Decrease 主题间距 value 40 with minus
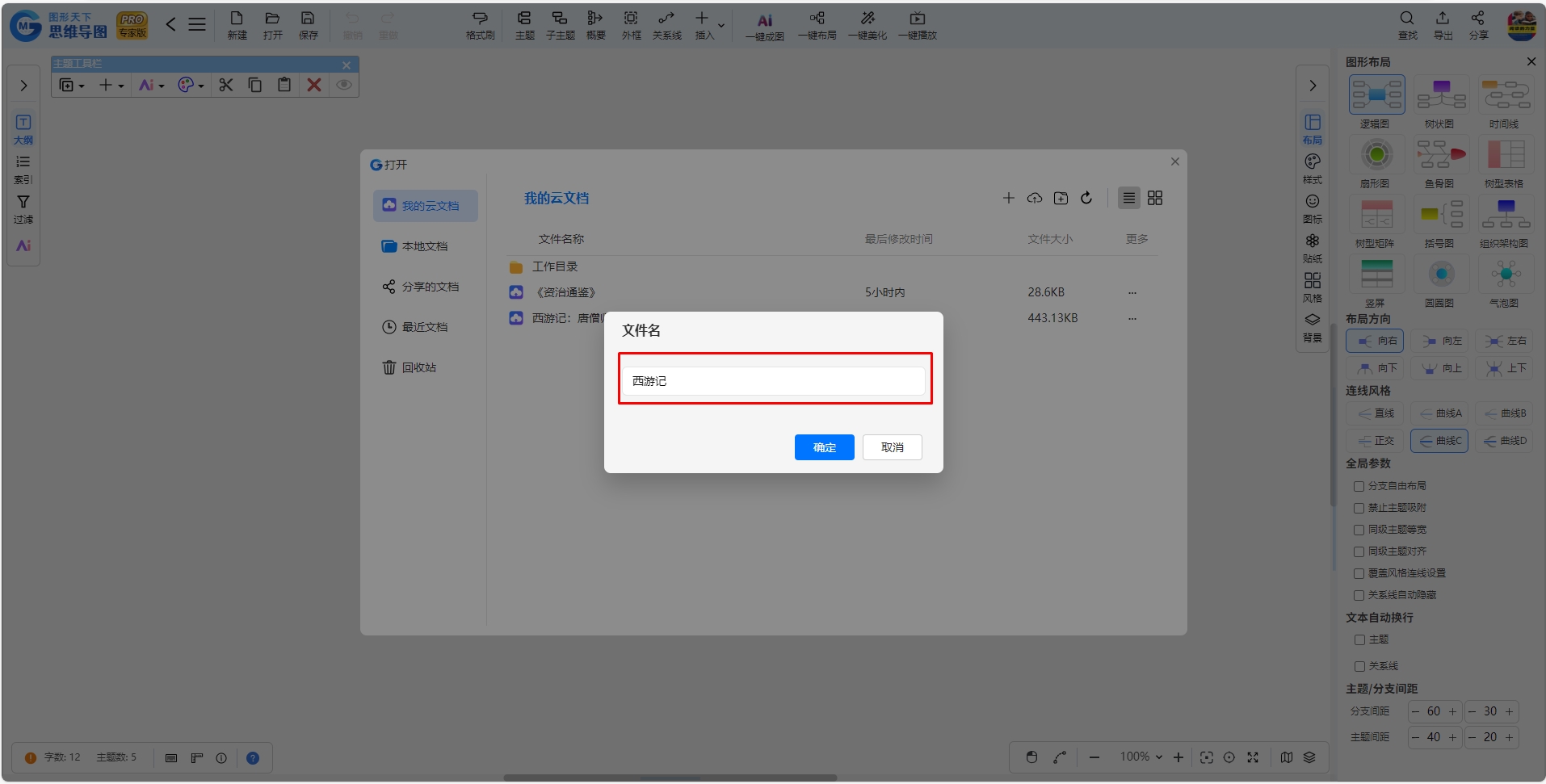 click(1416, 737)
